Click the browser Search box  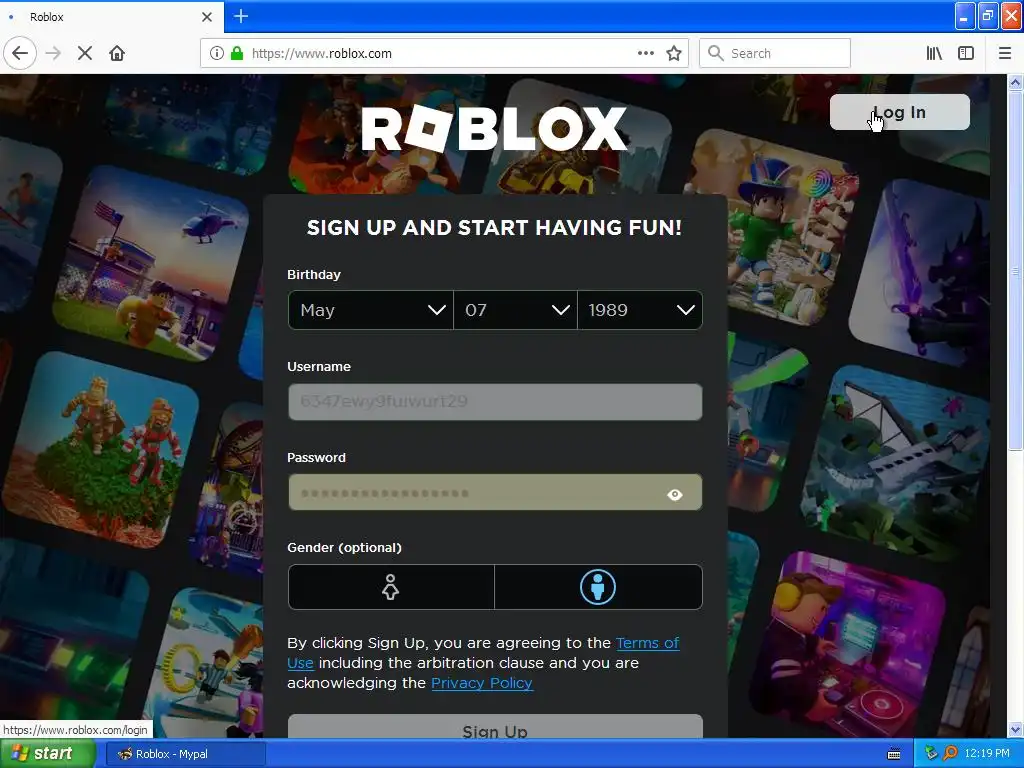click(775, 53)
